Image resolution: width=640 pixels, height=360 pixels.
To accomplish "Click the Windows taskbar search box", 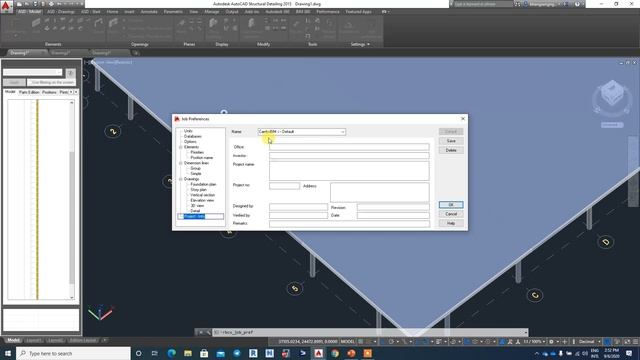I will 73,353.
